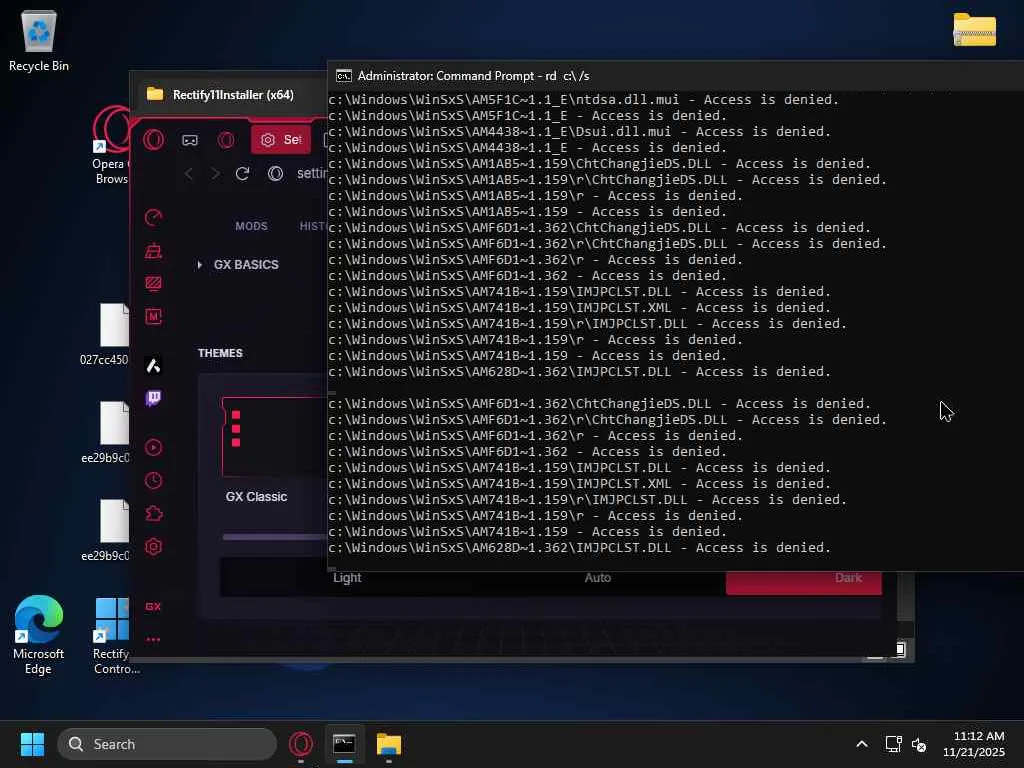Open the Recycle Bin on desktop

pyautogui.click(x=39, y=41)
